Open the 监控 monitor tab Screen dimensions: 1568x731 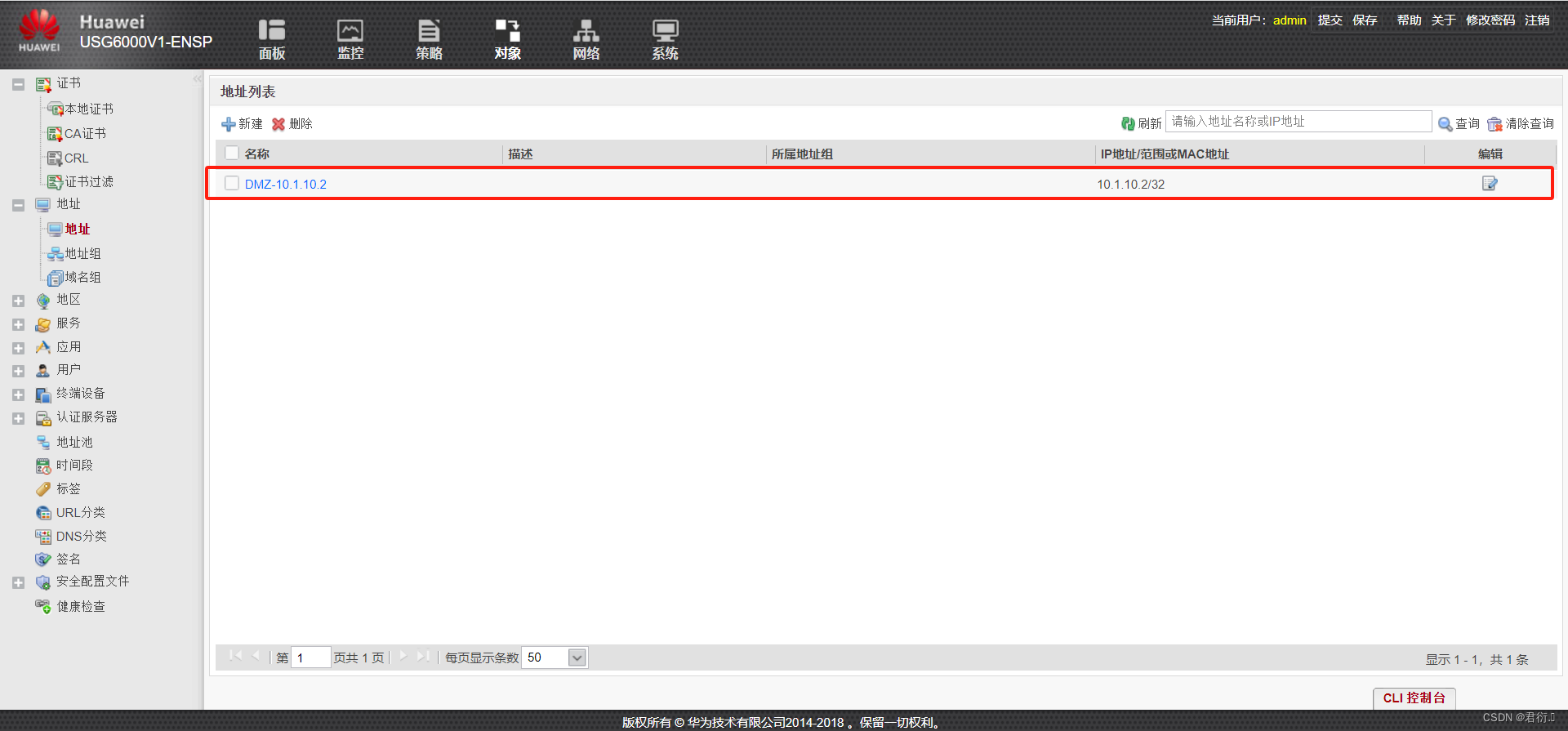point(350,39)
